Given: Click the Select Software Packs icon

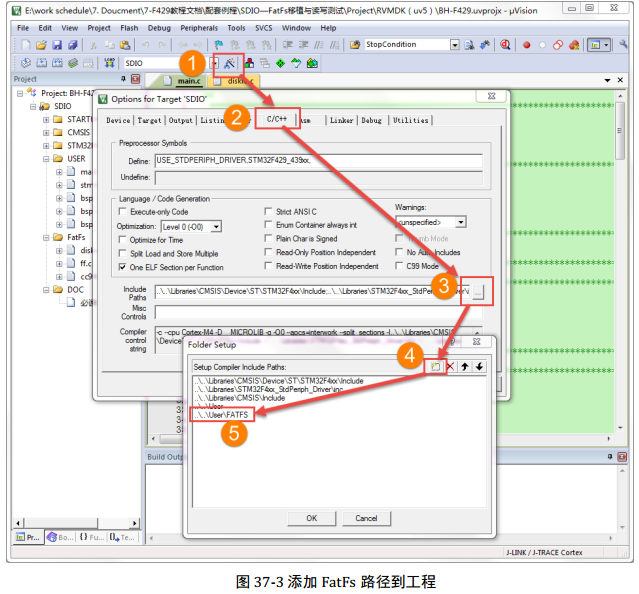Looking at the screenshot, I should point(296,63).
